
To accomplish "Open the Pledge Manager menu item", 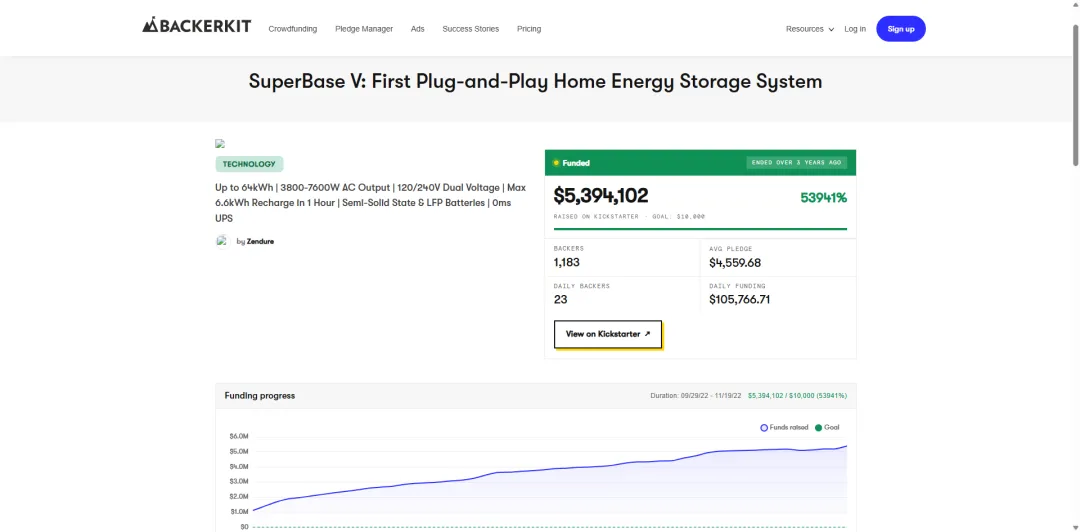I will pos(364,29).
